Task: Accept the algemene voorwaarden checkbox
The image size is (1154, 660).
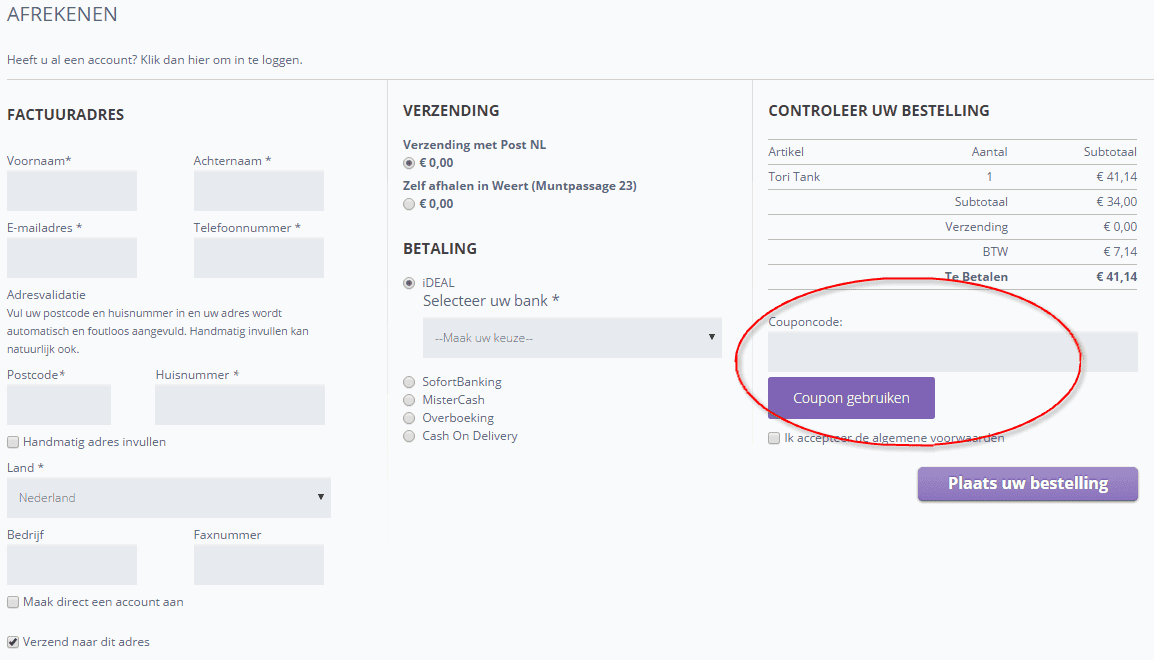Action: [x=774, y=438]
